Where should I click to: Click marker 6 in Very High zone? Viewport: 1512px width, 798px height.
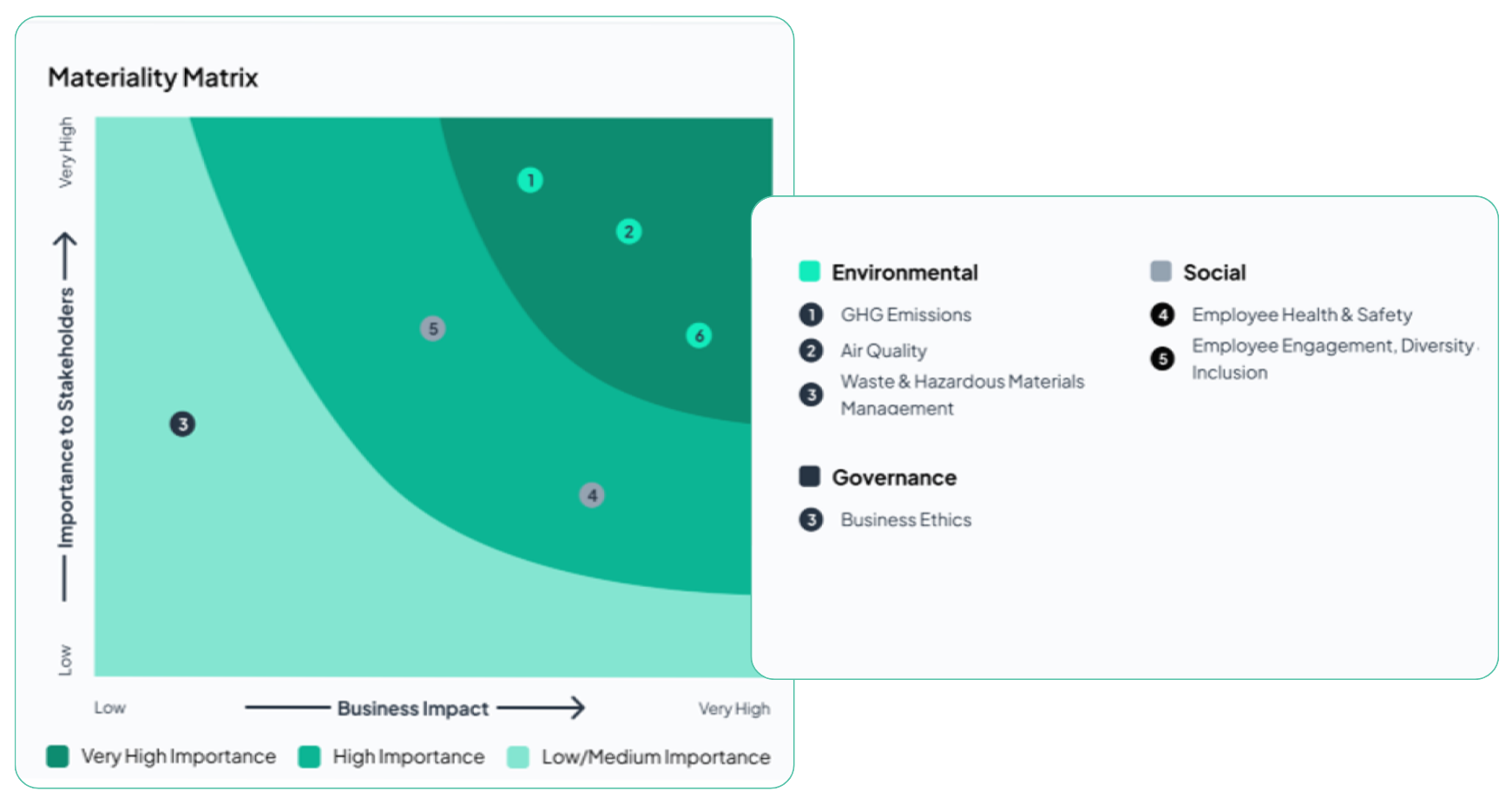[700, 335]
